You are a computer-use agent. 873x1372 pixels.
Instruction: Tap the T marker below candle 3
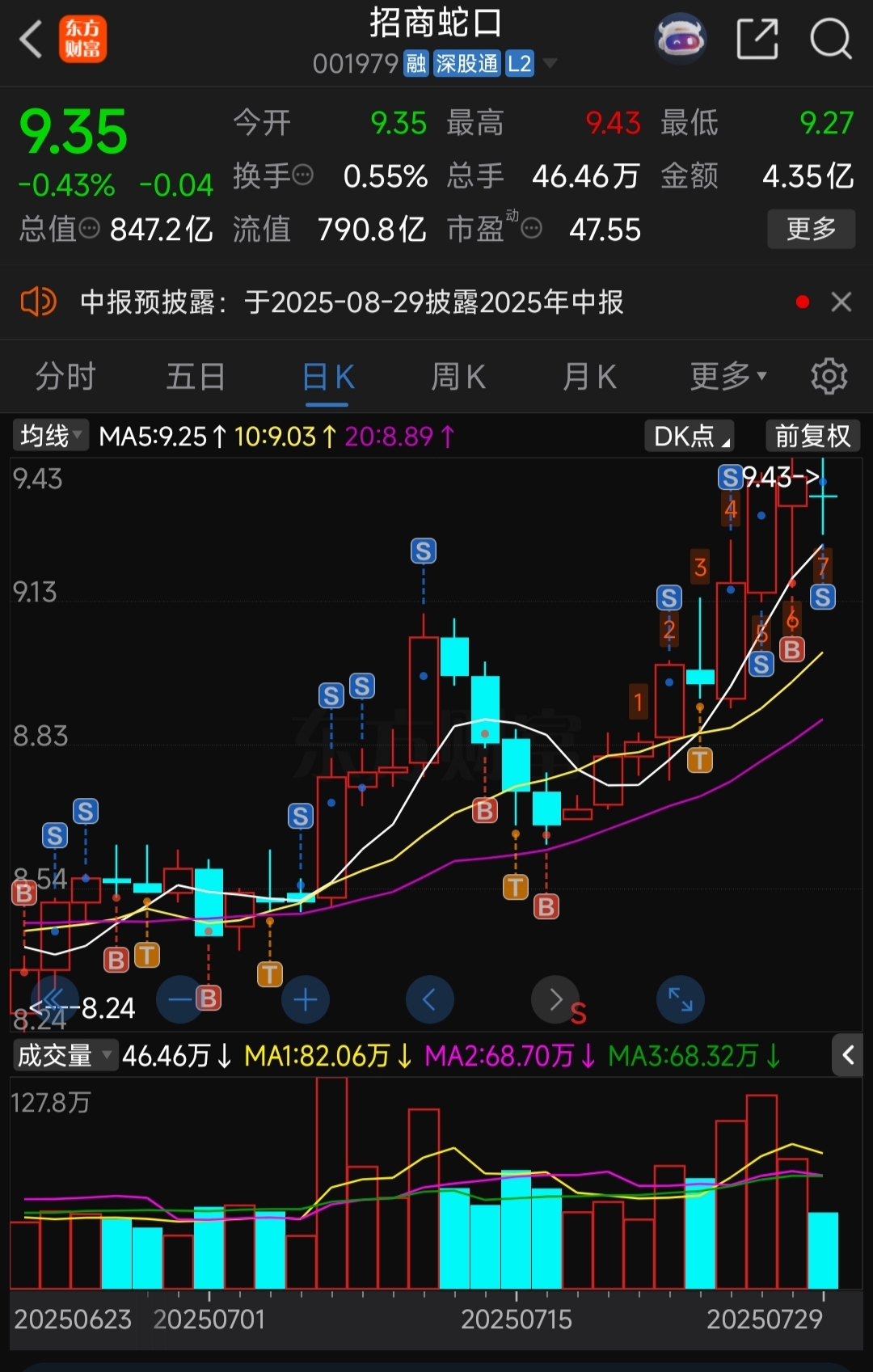pyautogui.click(x=700, y=760)
